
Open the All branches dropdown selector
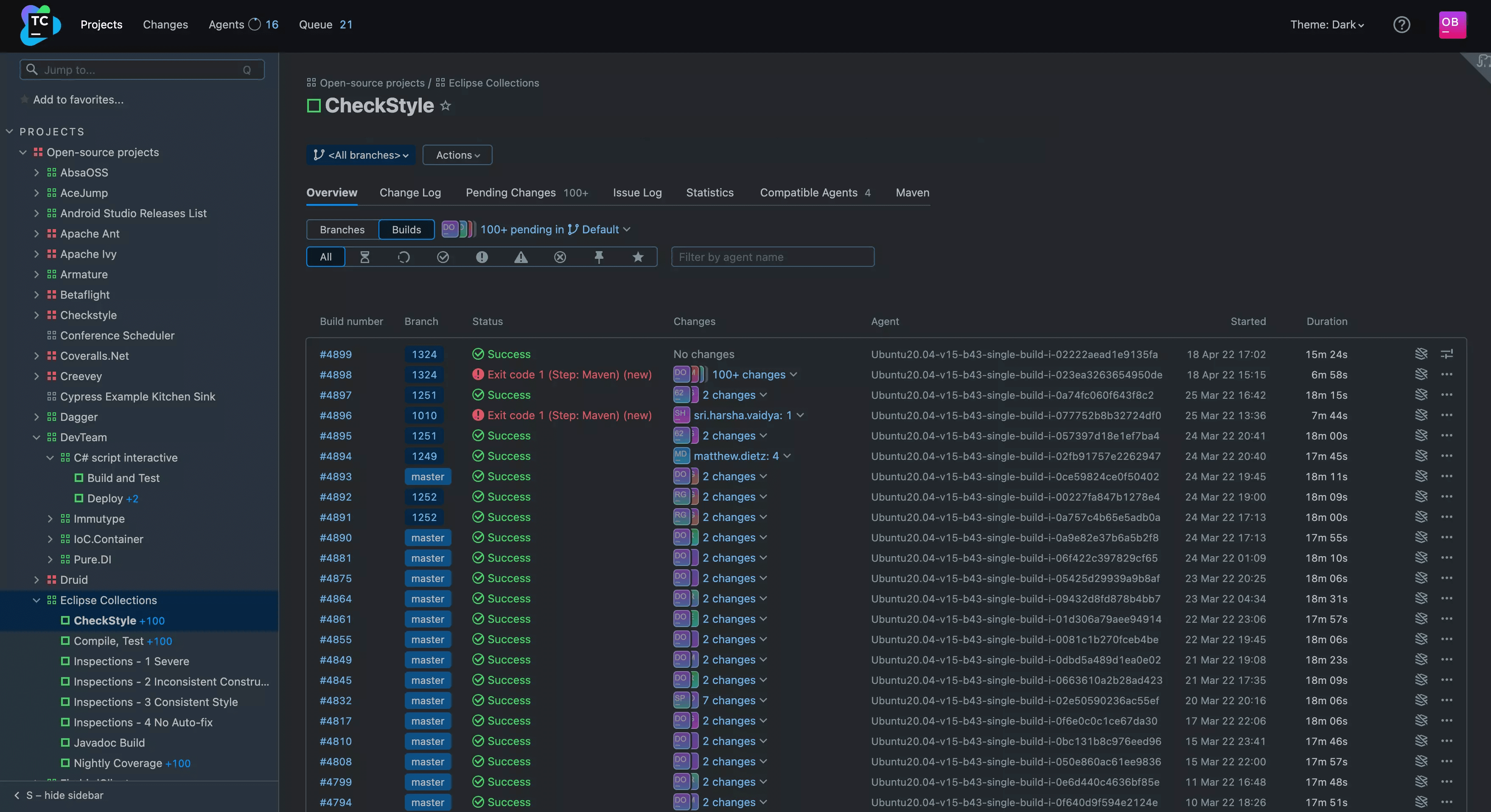coord(360,155)
